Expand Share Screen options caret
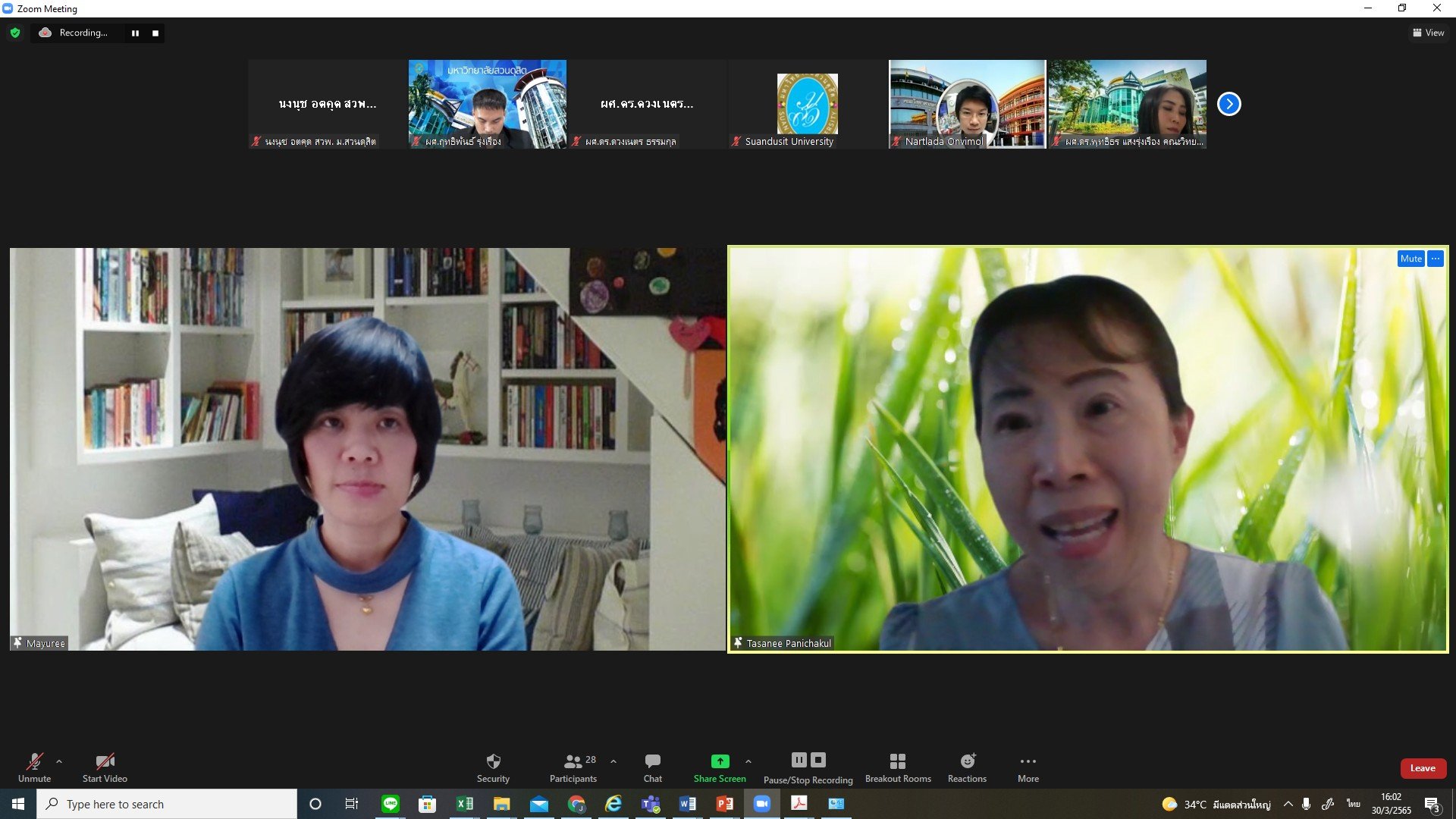The height and width of the screenshot is (819, 1456). (x=748, y=761)
